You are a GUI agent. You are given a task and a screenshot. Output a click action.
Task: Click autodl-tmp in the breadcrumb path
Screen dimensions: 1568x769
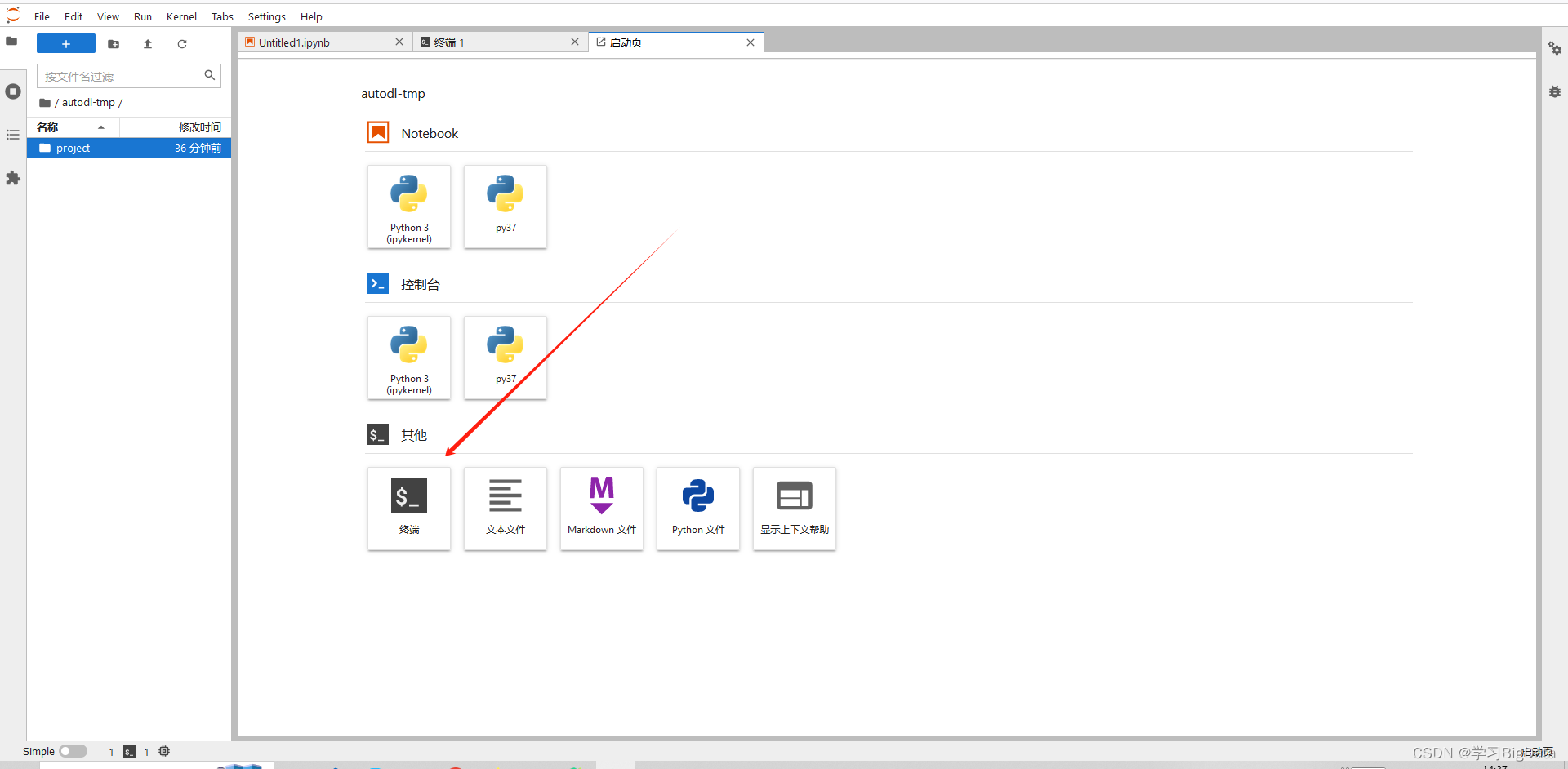point(88,103)
